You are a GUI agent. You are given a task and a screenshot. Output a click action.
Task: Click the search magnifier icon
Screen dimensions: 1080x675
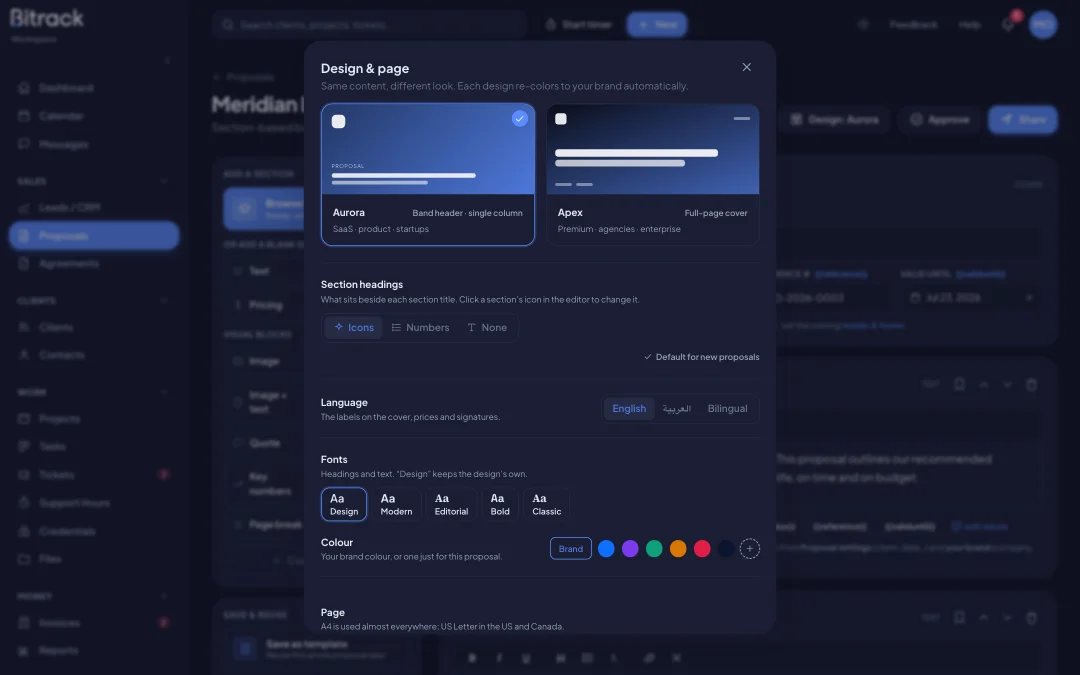228,25
